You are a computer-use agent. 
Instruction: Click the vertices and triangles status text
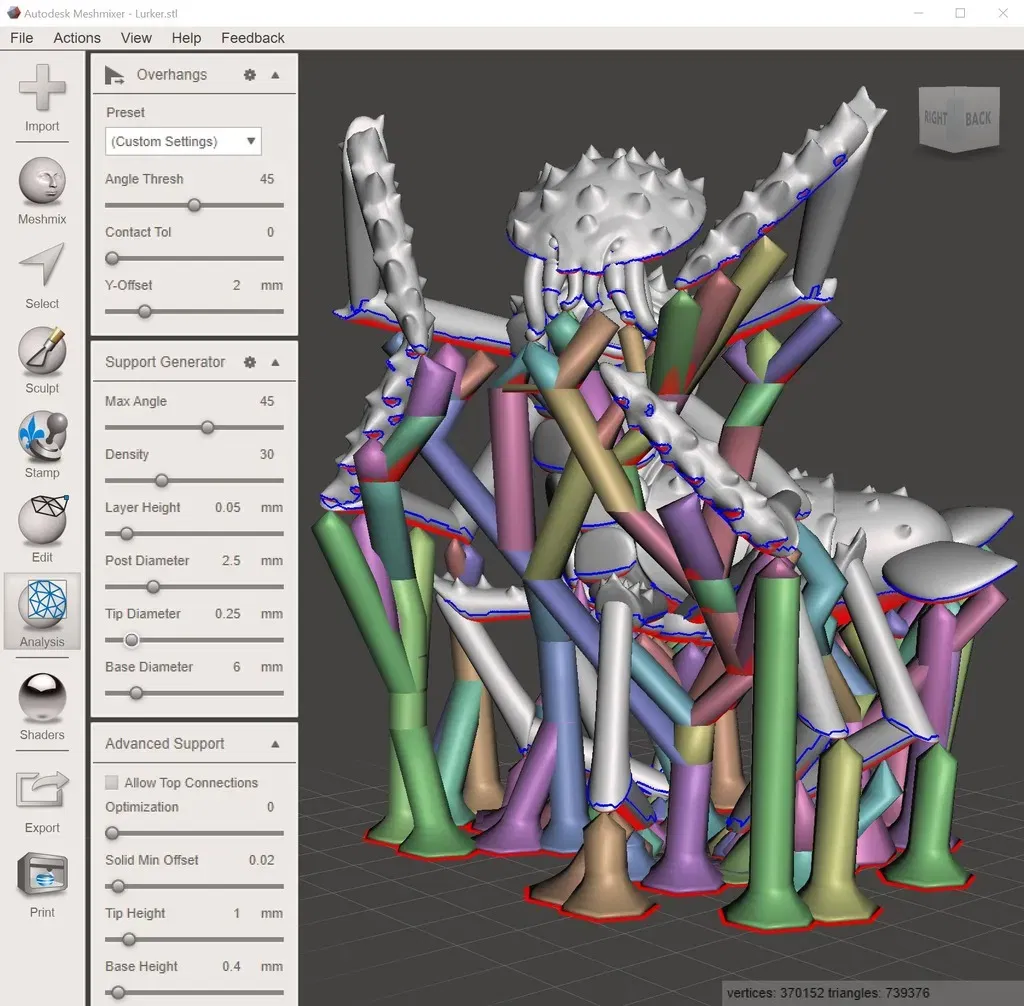(x=827, y=993)
